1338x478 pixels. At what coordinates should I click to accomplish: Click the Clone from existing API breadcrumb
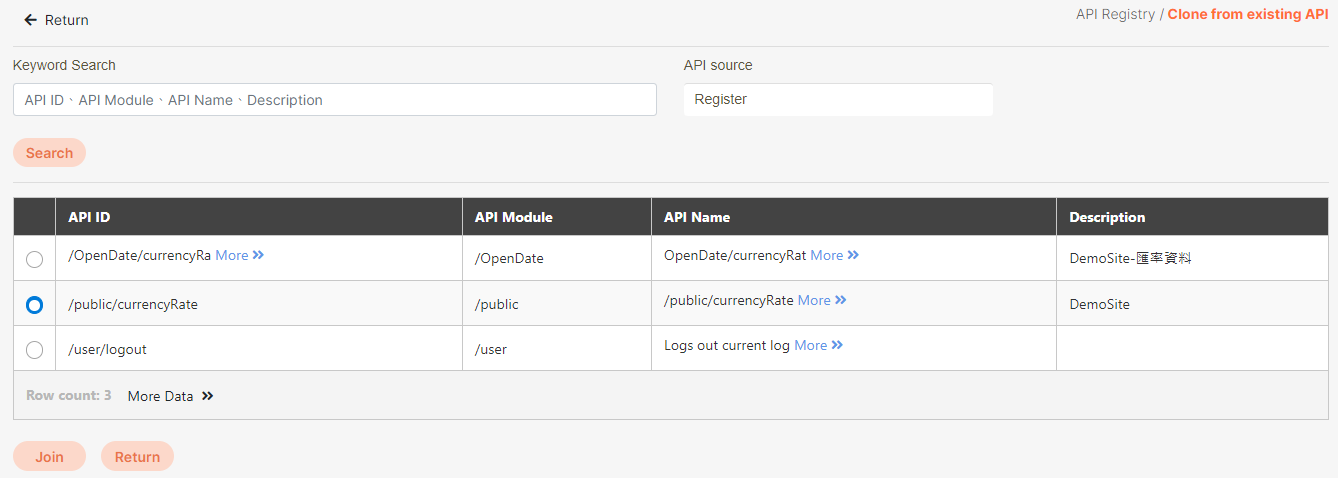[x=1247, y=15]
